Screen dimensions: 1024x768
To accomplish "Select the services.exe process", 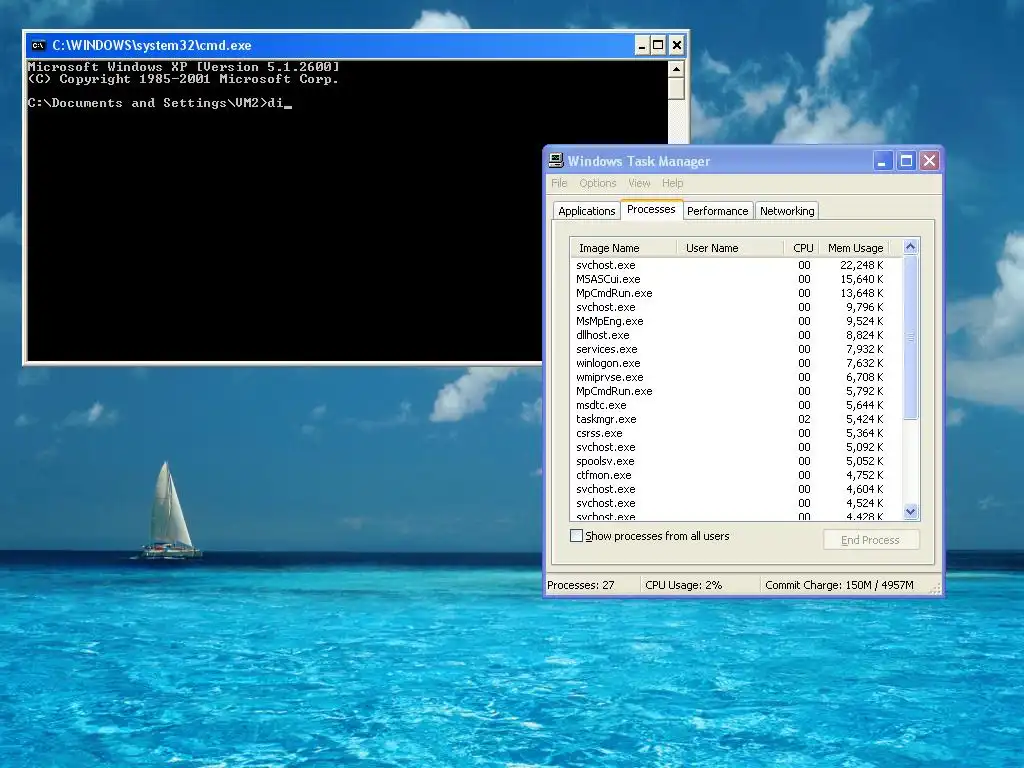I will pos(736,349).
